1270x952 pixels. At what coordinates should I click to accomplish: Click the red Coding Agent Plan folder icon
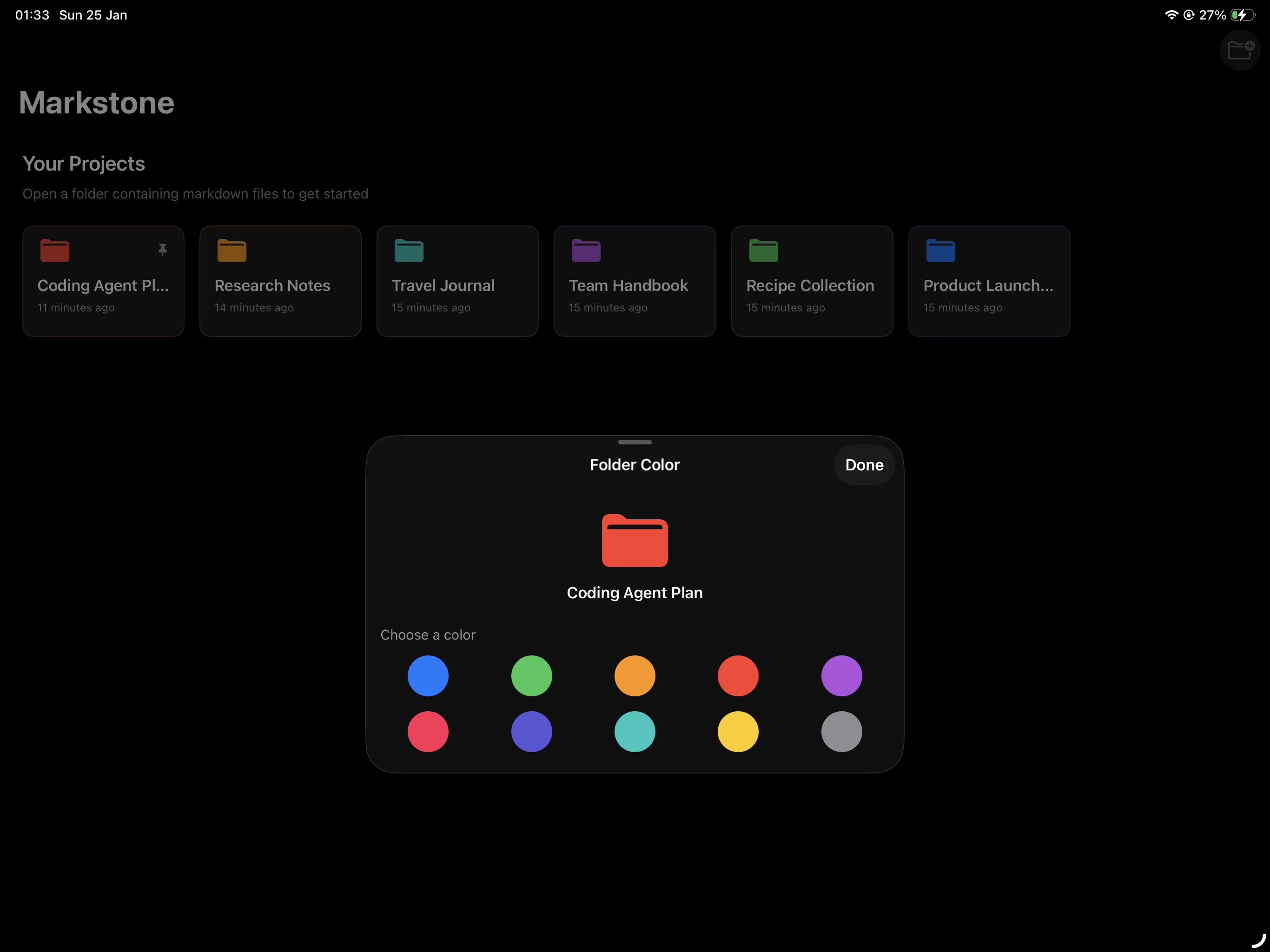55,251
